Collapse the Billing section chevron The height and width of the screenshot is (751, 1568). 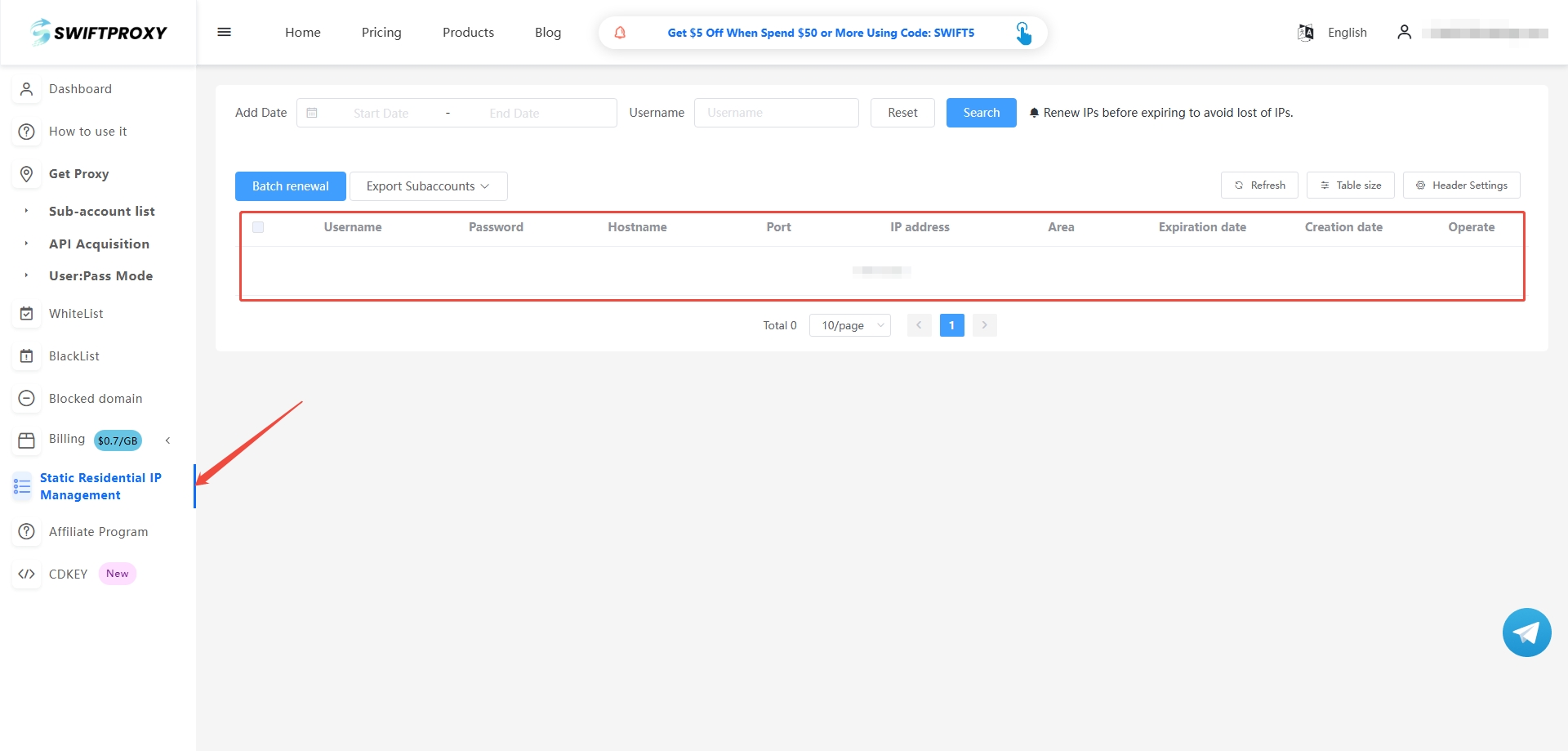click(167, 440)
